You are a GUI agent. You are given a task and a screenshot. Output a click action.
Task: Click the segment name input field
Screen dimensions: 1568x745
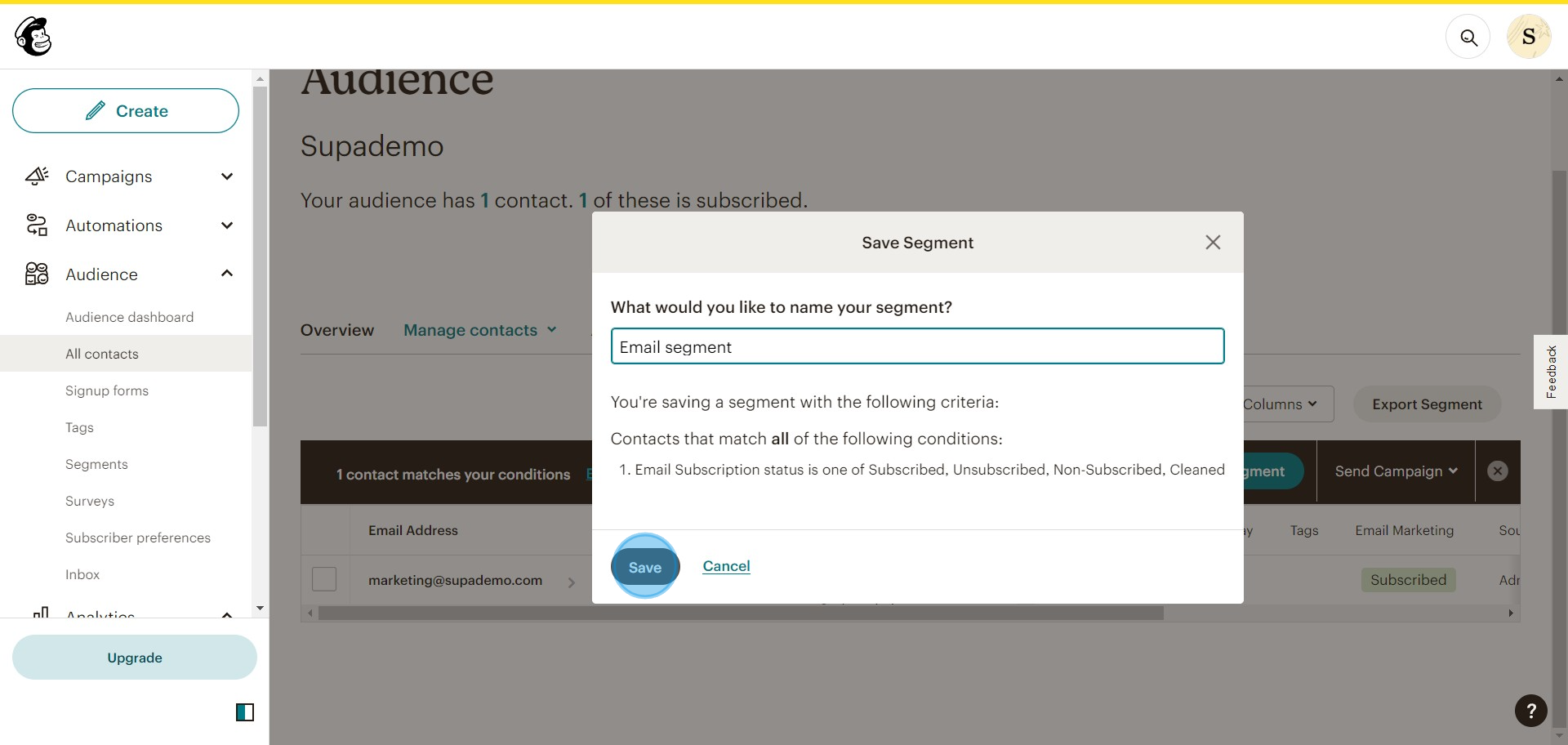click(x=917, y=346)
